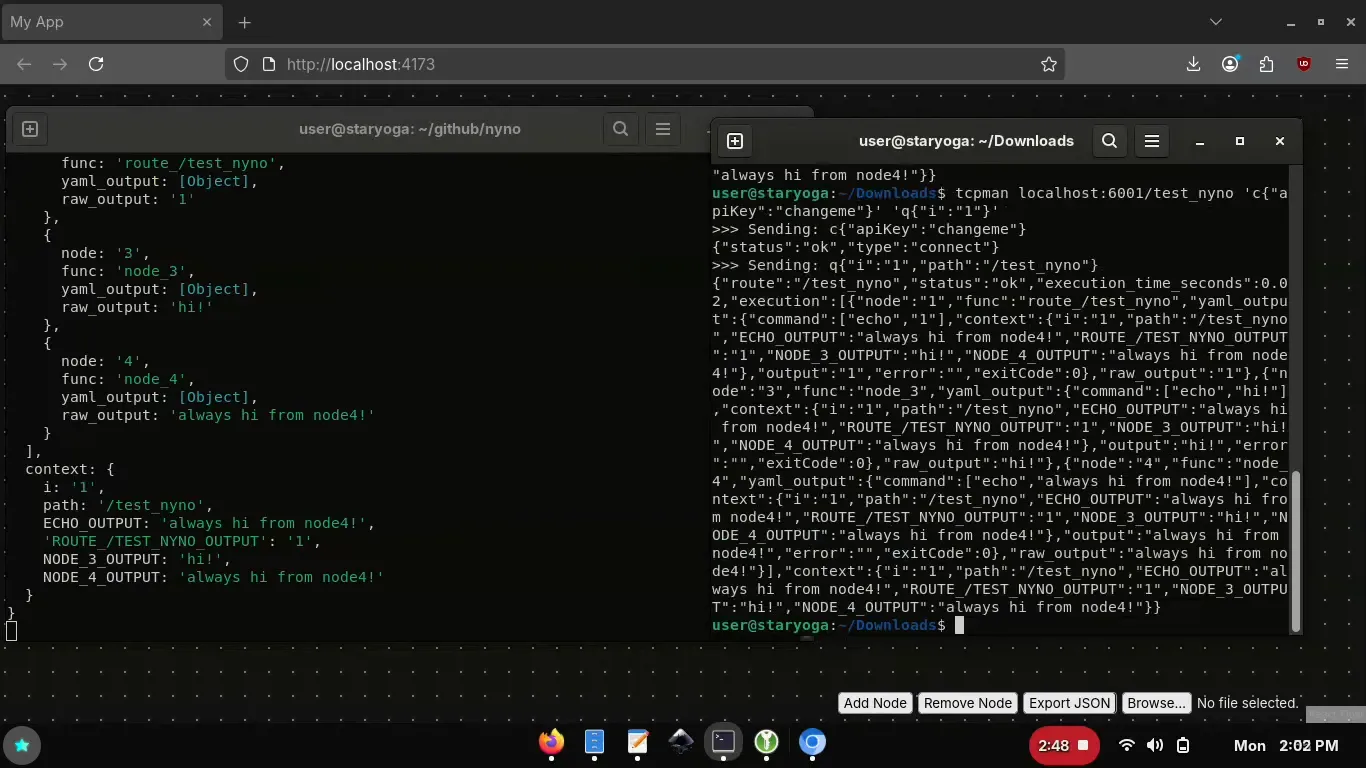Click the uBlock Origin extension icon

(x=1303, y=64)
